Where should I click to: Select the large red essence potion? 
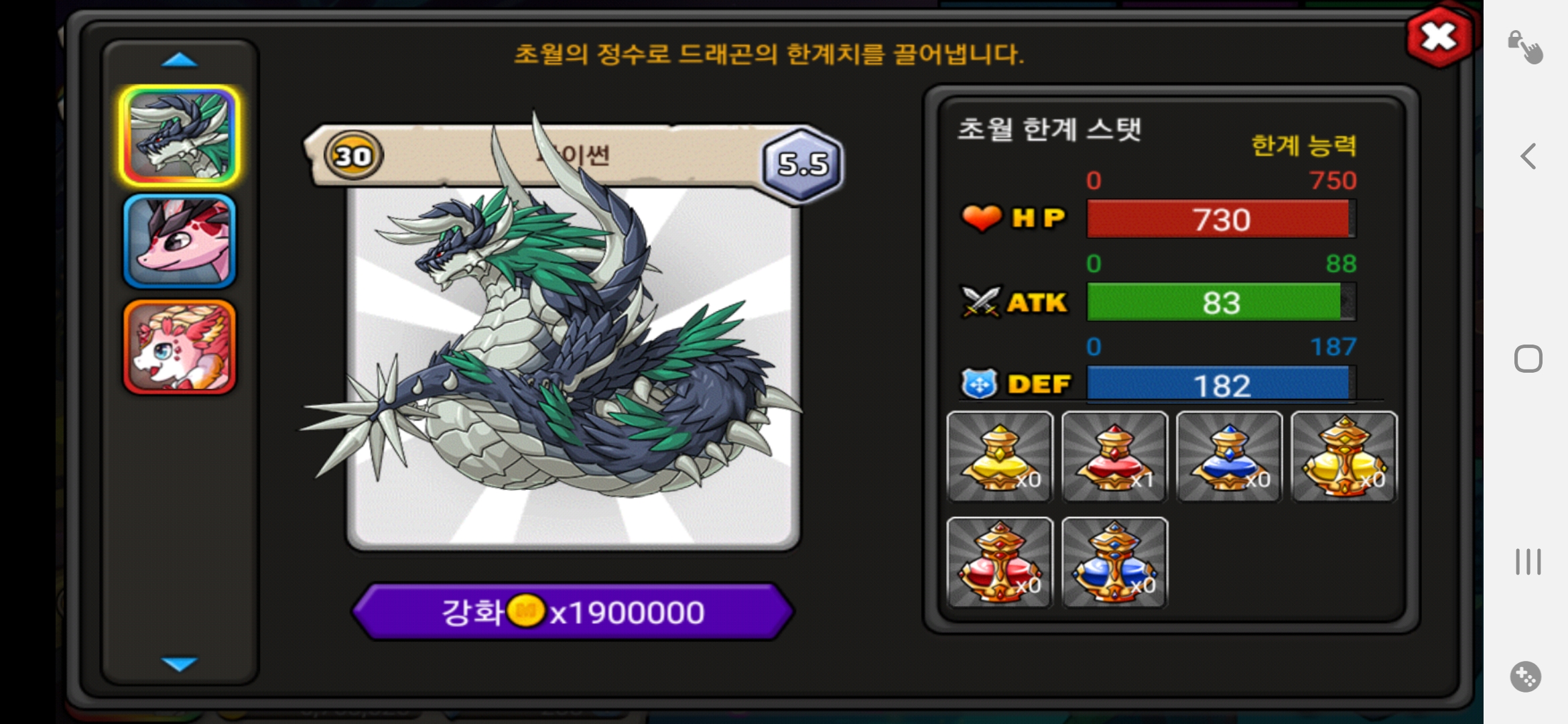pos(999,562)
